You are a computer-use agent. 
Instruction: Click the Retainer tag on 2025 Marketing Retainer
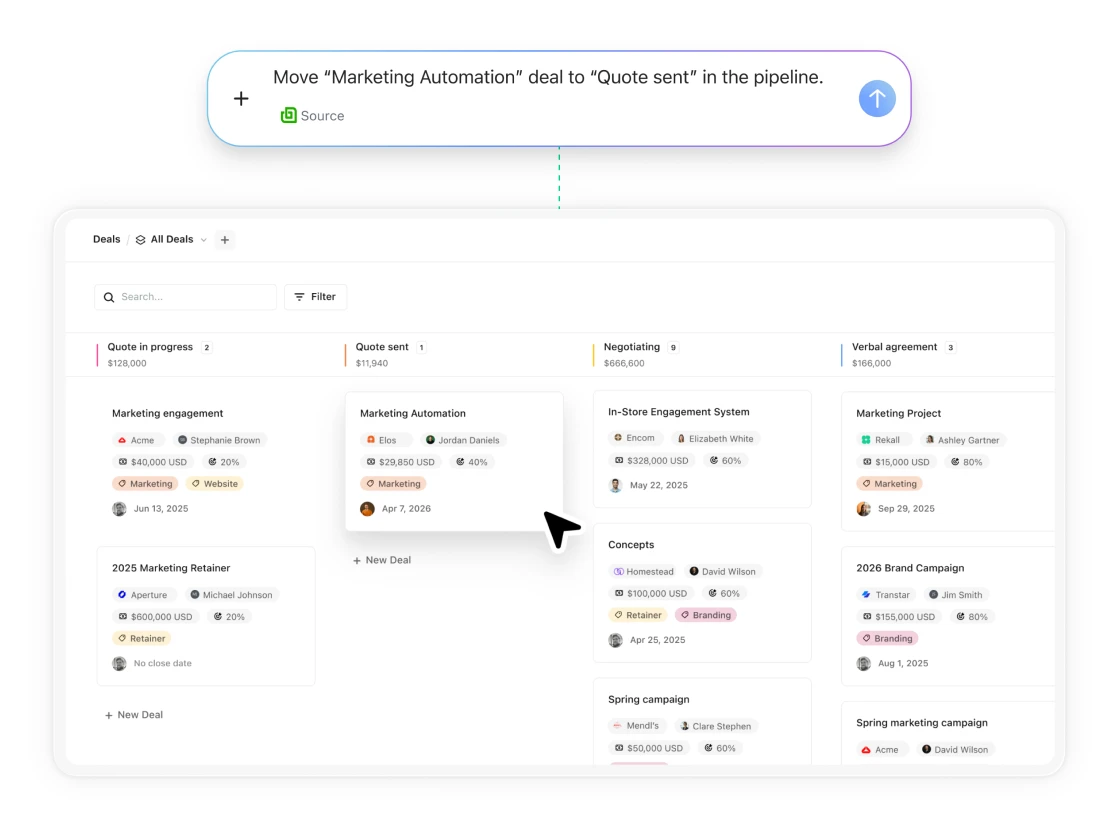pos(141,638)
